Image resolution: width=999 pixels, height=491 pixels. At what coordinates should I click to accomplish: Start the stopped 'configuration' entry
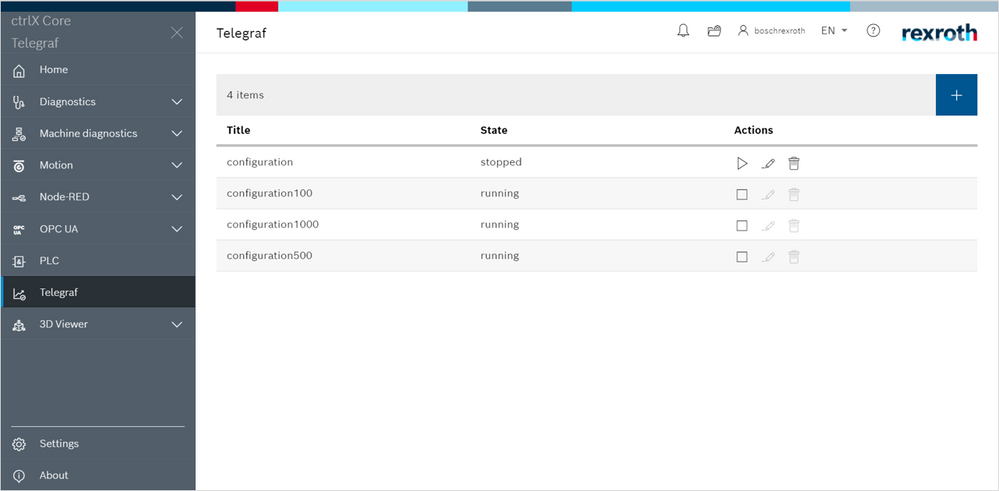point(742,164)
